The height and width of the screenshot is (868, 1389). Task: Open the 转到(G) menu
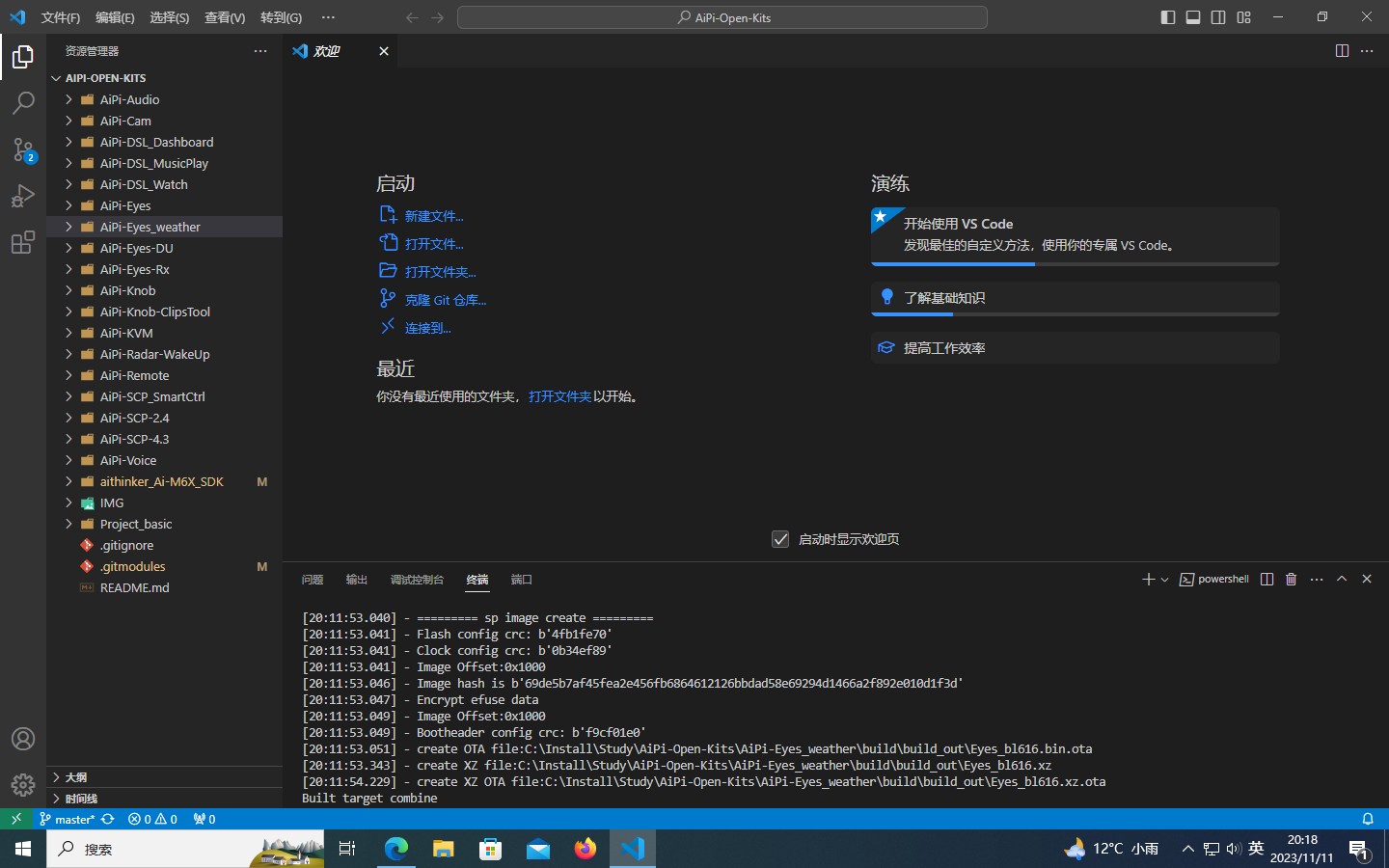281,17
